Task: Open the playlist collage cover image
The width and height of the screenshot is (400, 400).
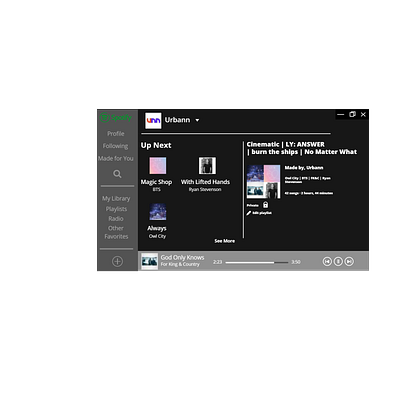Action: click(x=263, y=182)
